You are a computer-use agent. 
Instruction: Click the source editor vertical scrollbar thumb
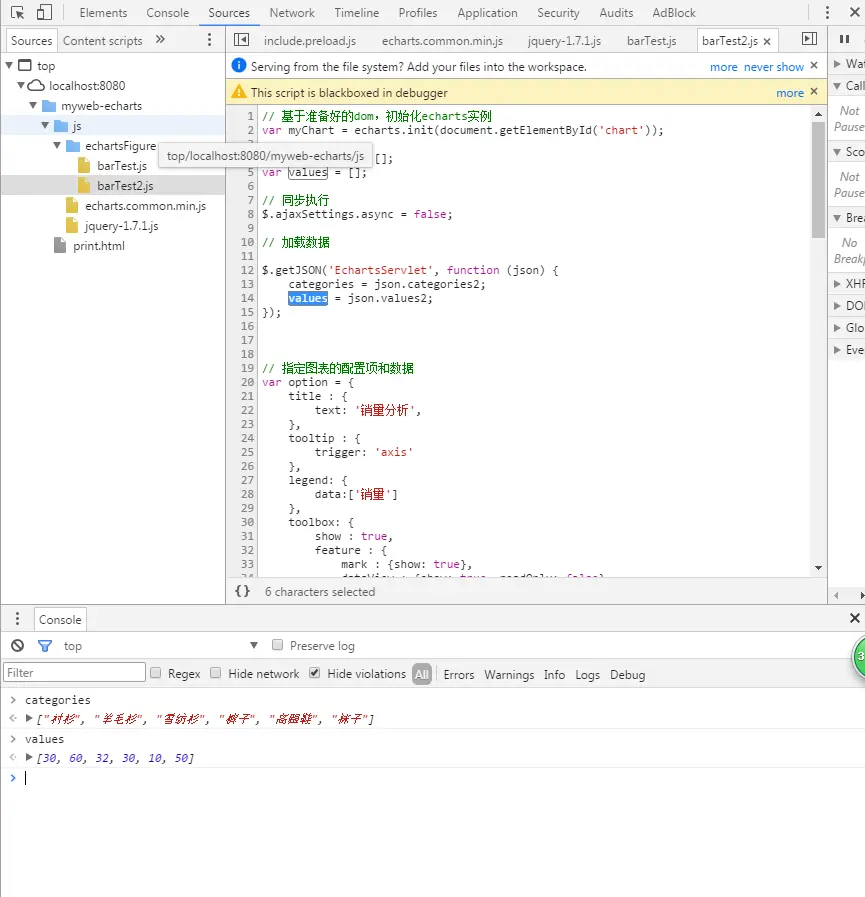coord(818,180)
